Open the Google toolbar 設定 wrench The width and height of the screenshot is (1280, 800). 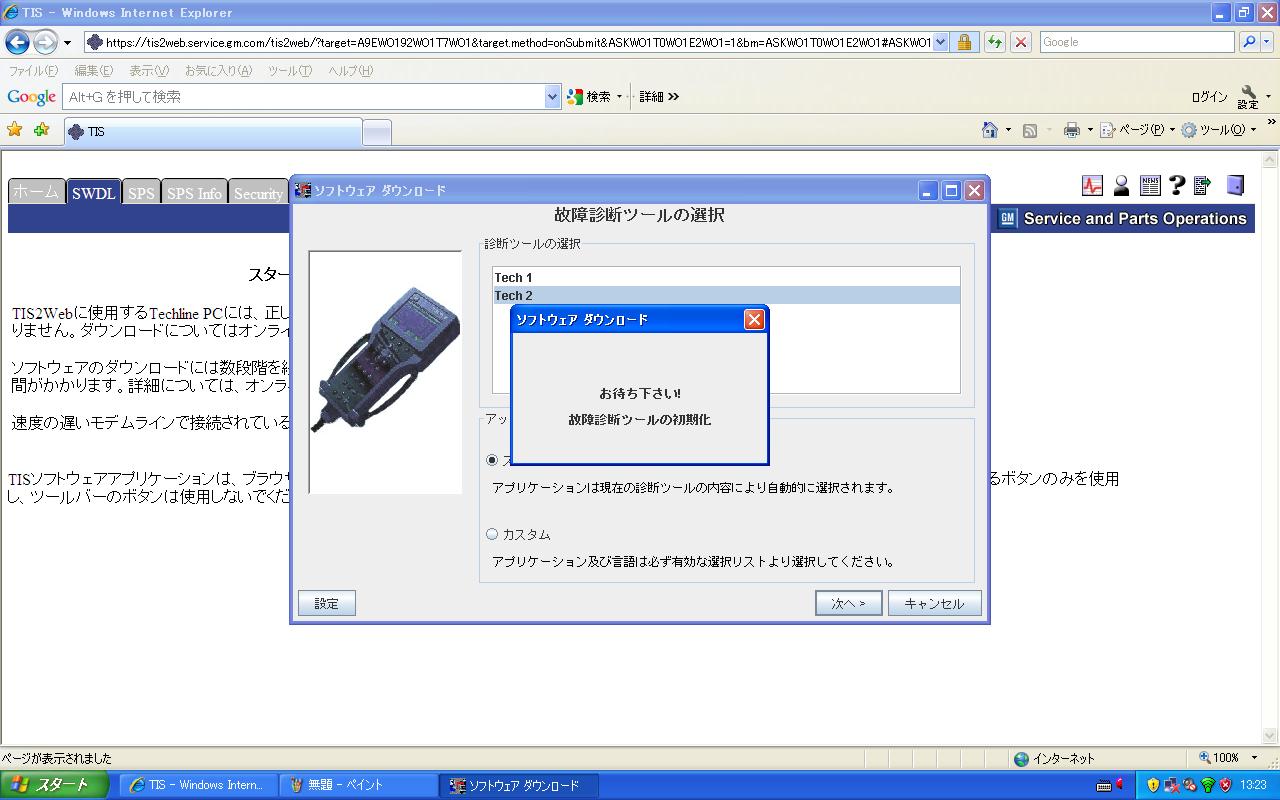(1249, 97)
